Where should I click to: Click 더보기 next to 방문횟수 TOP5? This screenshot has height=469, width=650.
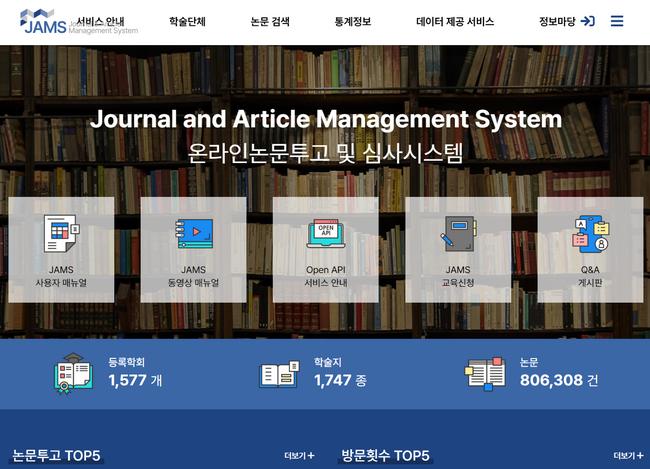(628, 456)
